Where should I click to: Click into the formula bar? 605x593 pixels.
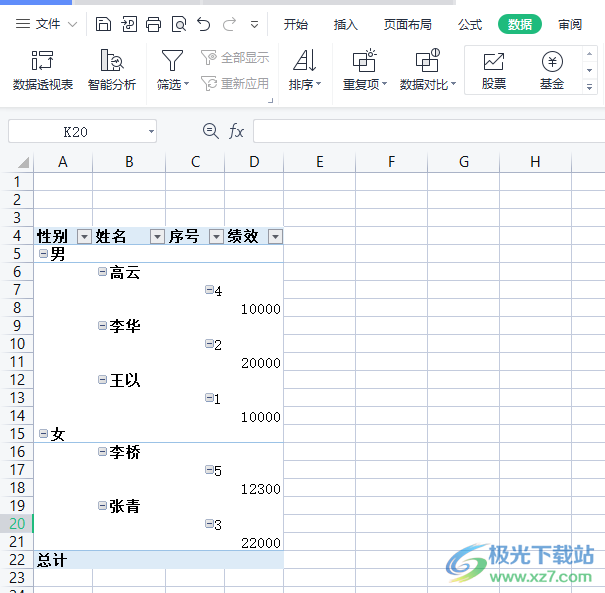click(429, 131)
